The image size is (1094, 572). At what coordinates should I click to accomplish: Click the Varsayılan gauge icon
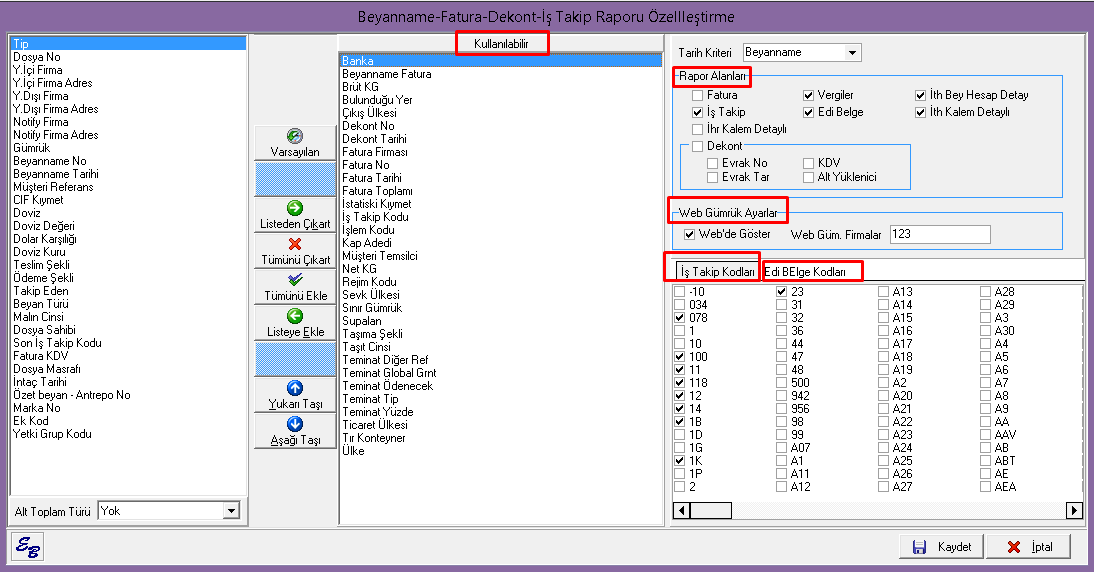(x=295, y=136)
